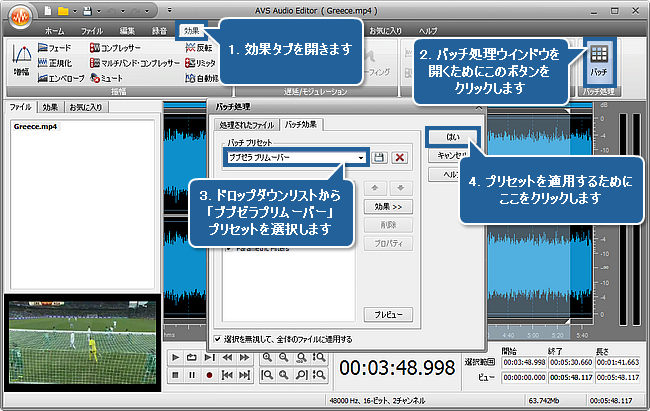Click the fast forward playback button
Image resolution: width=650 pixels, height=411 pixels.
[245, 357]
